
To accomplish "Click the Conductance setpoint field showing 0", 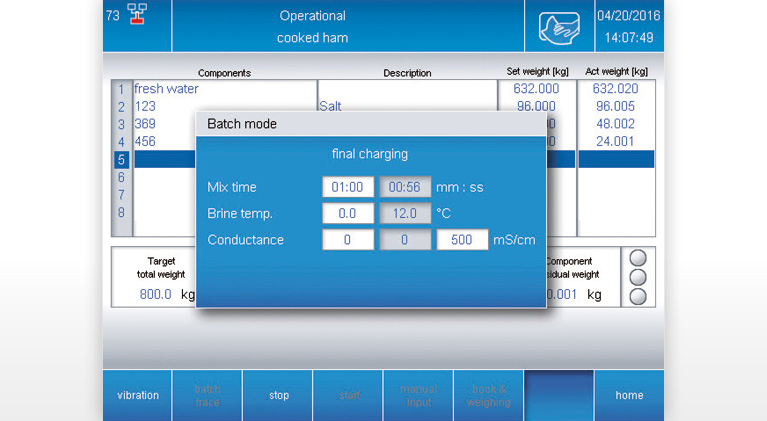I will (x=348, y=240).
